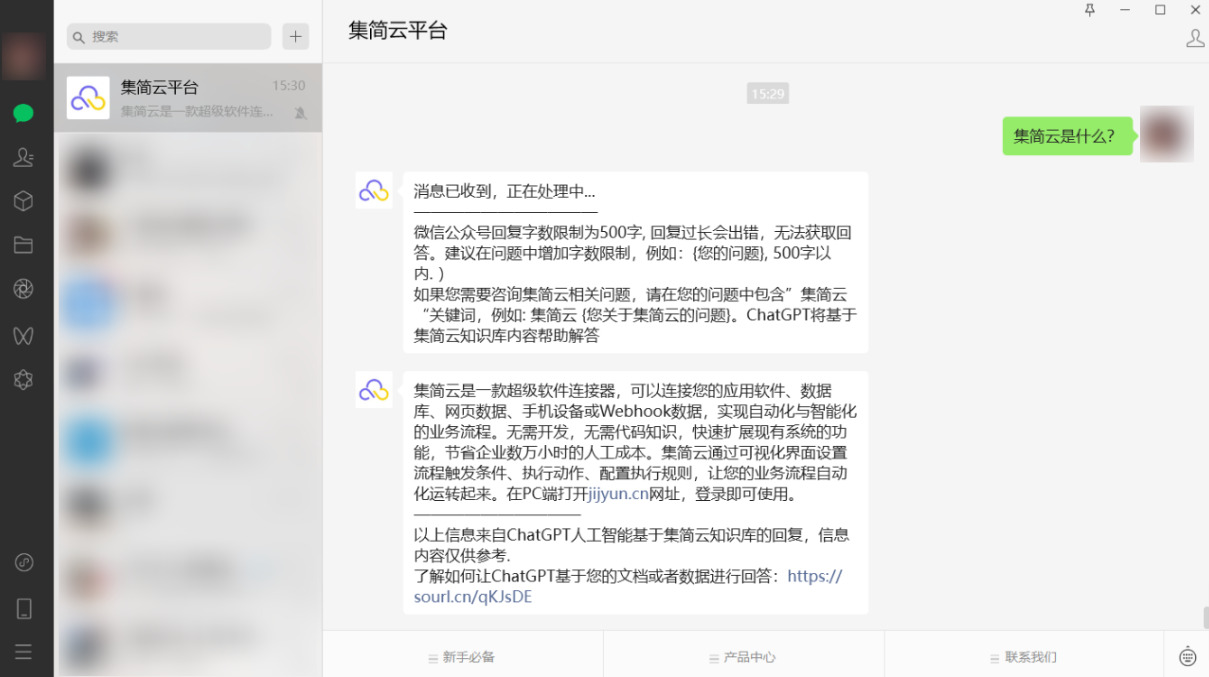Open the Contacts section in sidebar

click(x=24, y=157)
